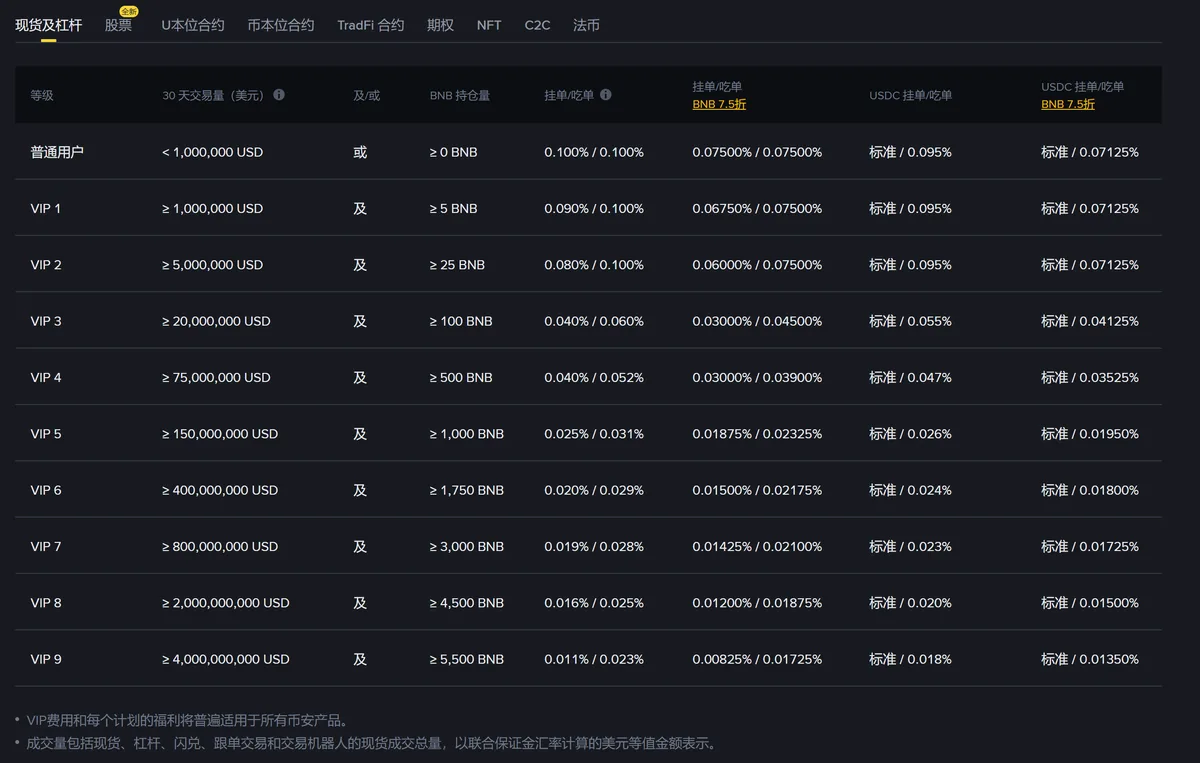Click volume cell ≥ 5,000,000 USD

tap(212, 265)
